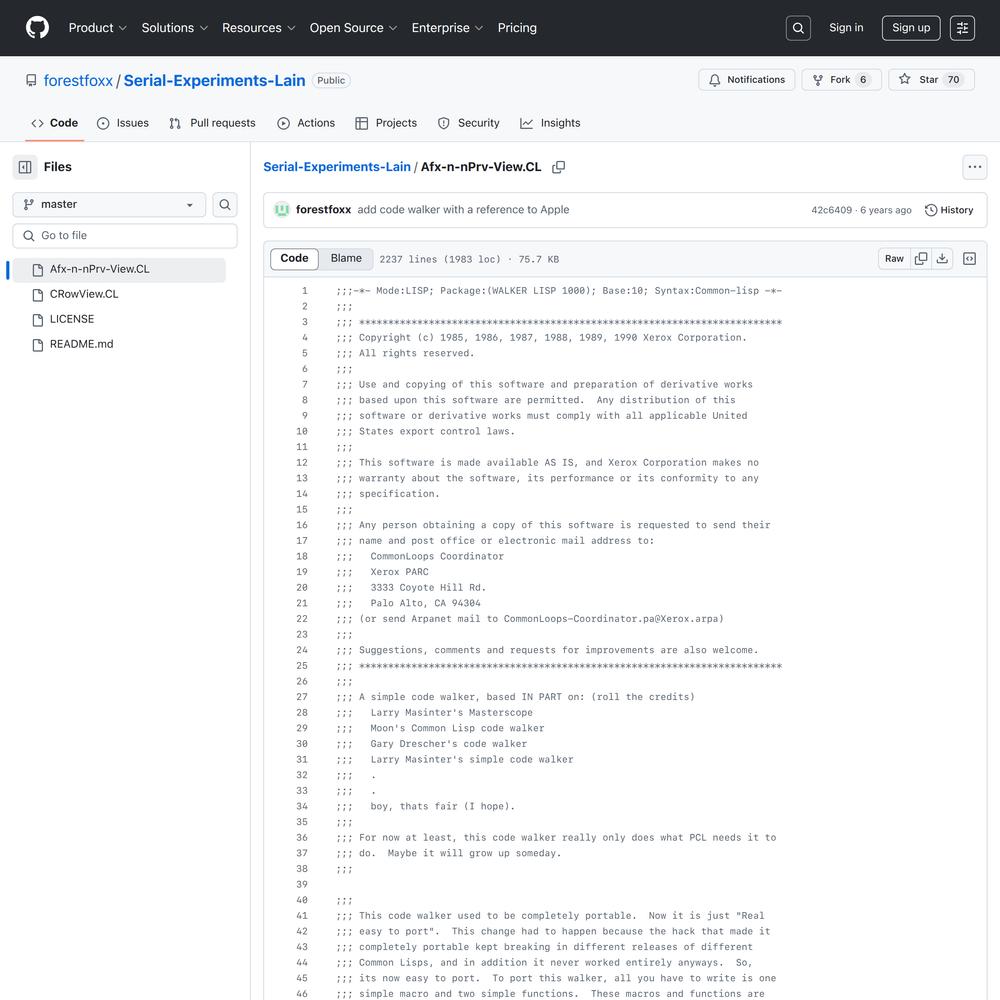
Task: Click the repository icon beside forestfoxx
Action: (31, 80)
